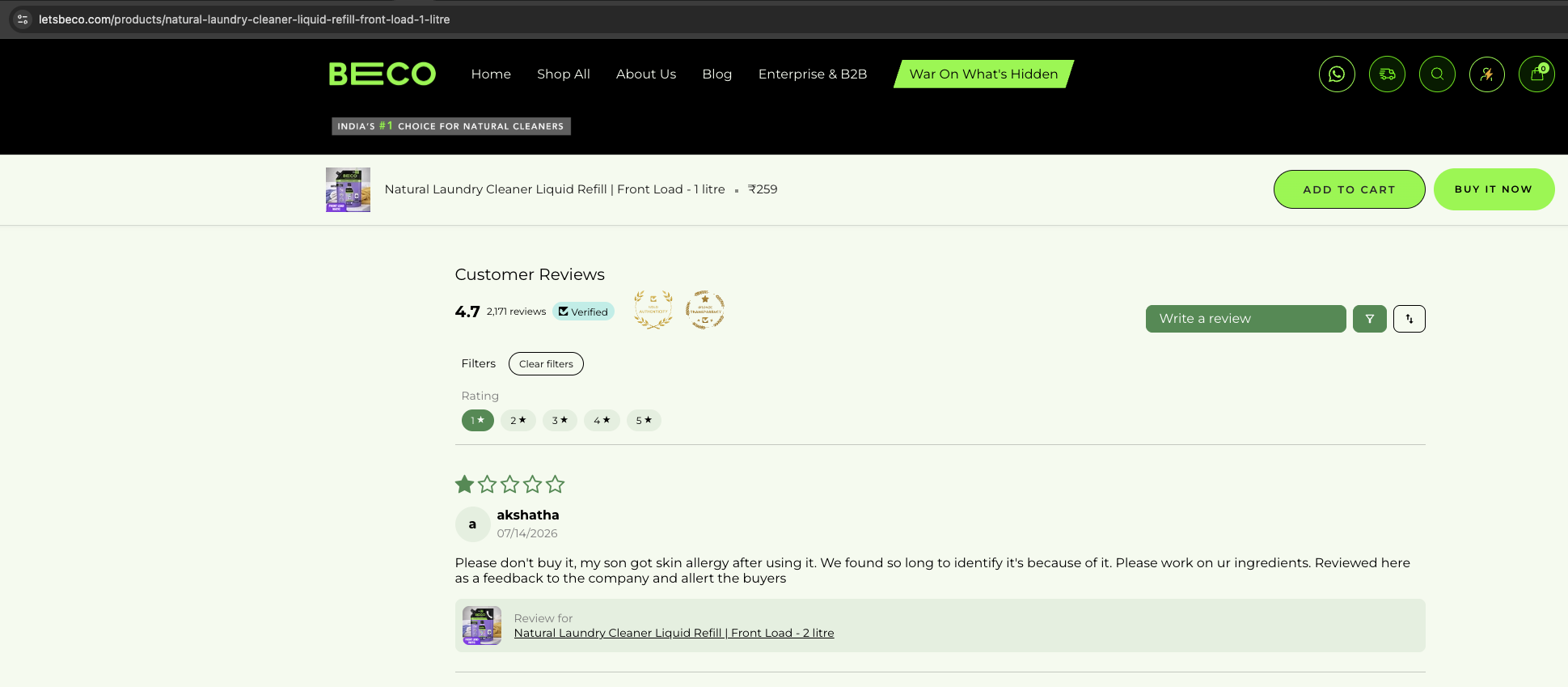The width and height of the screenshot is (1568, 687).
Task: Toggle the 1 star rating filter
Action: click(x=478, y=421)
